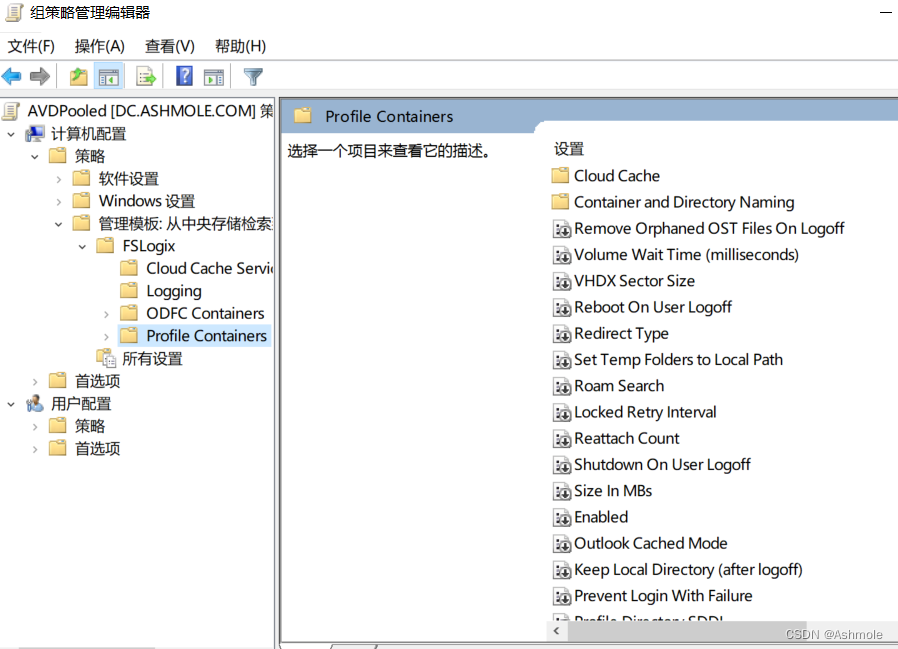Open the 操作(A) menu

[99, 46]
